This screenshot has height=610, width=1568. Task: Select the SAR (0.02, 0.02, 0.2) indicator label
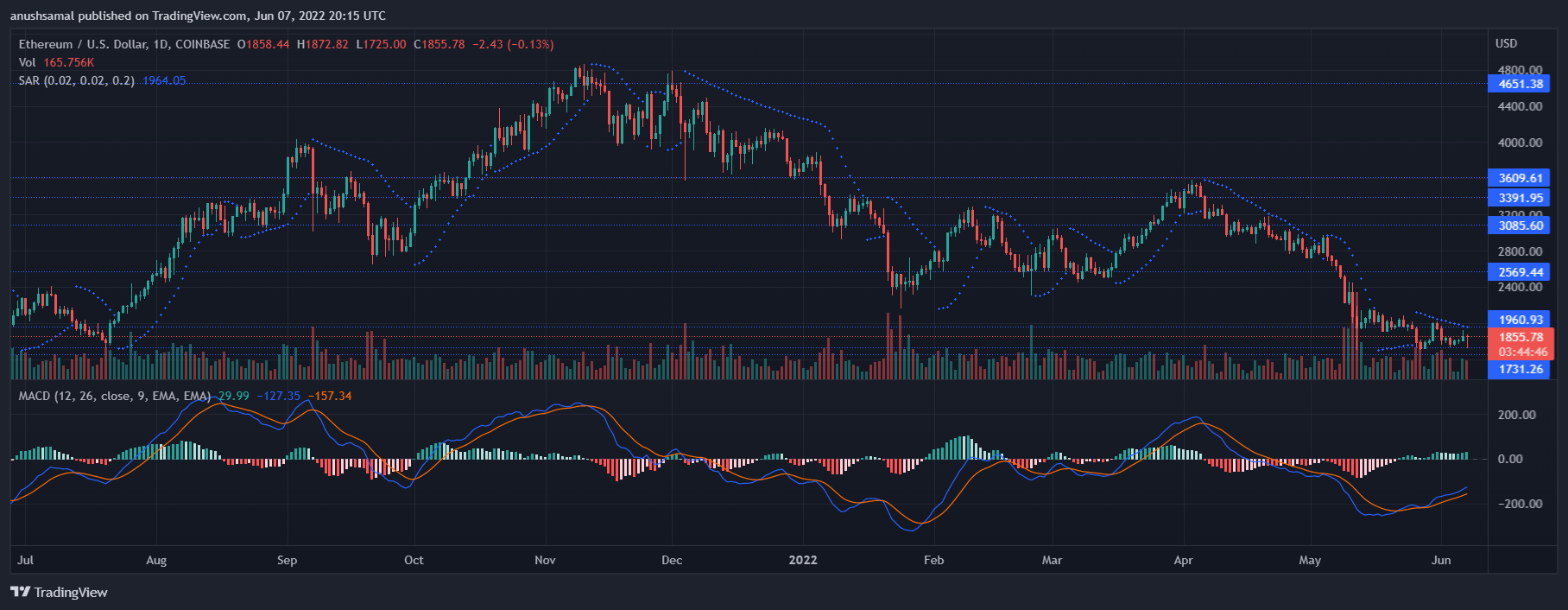point(77,80)
